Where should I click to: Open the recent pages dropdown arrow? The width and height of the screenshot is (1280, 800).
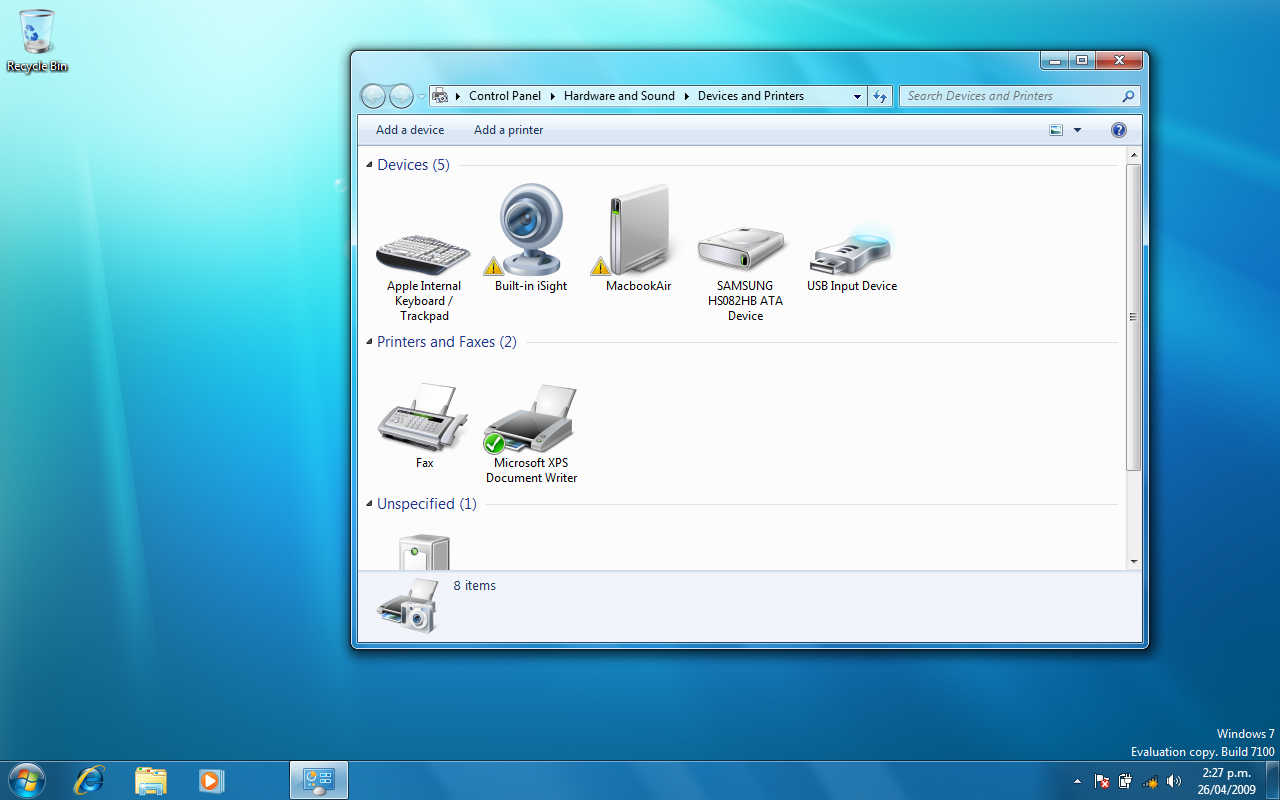pyautogui.click(x=421, y=97)
